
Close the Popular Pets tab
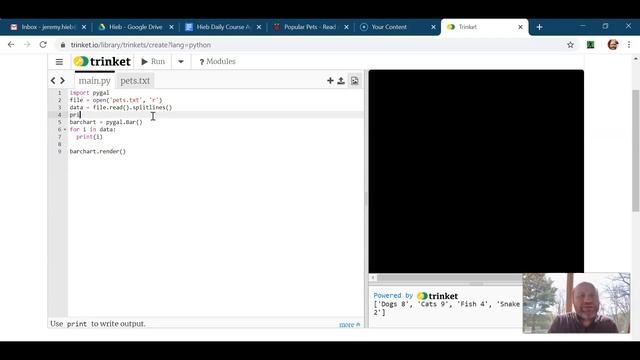tap(346, 27)
